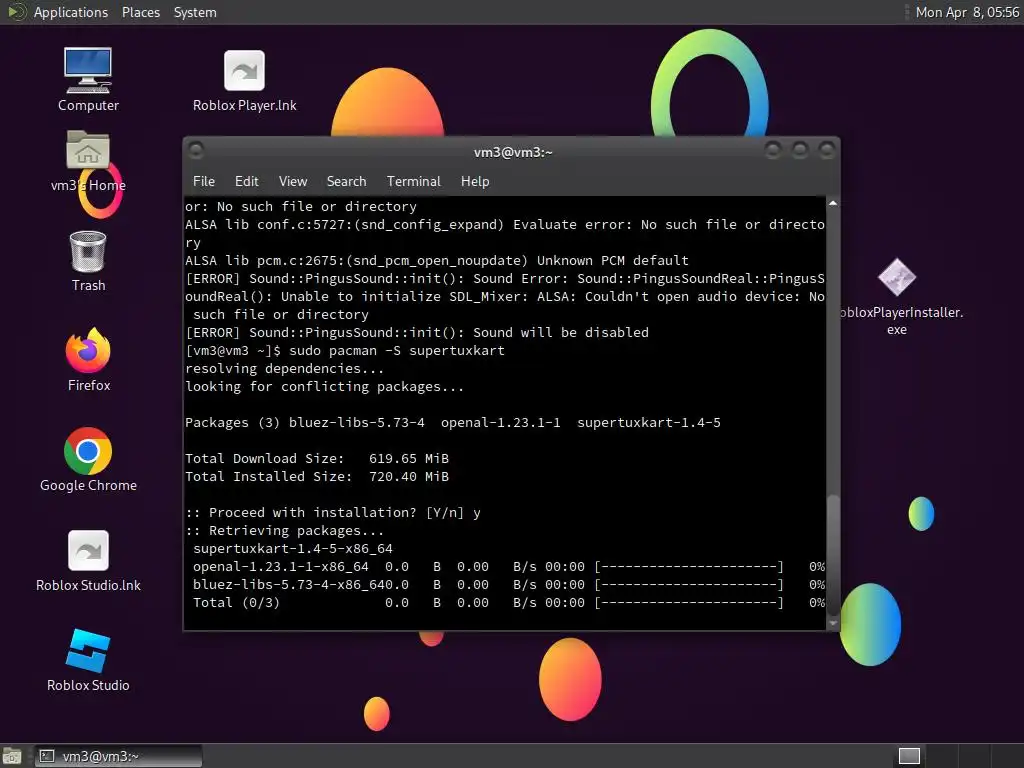Click the Total (0/3) progress bar
Image resolution: width=1024 pixels, height=768 pixels.
click(688, 603)
